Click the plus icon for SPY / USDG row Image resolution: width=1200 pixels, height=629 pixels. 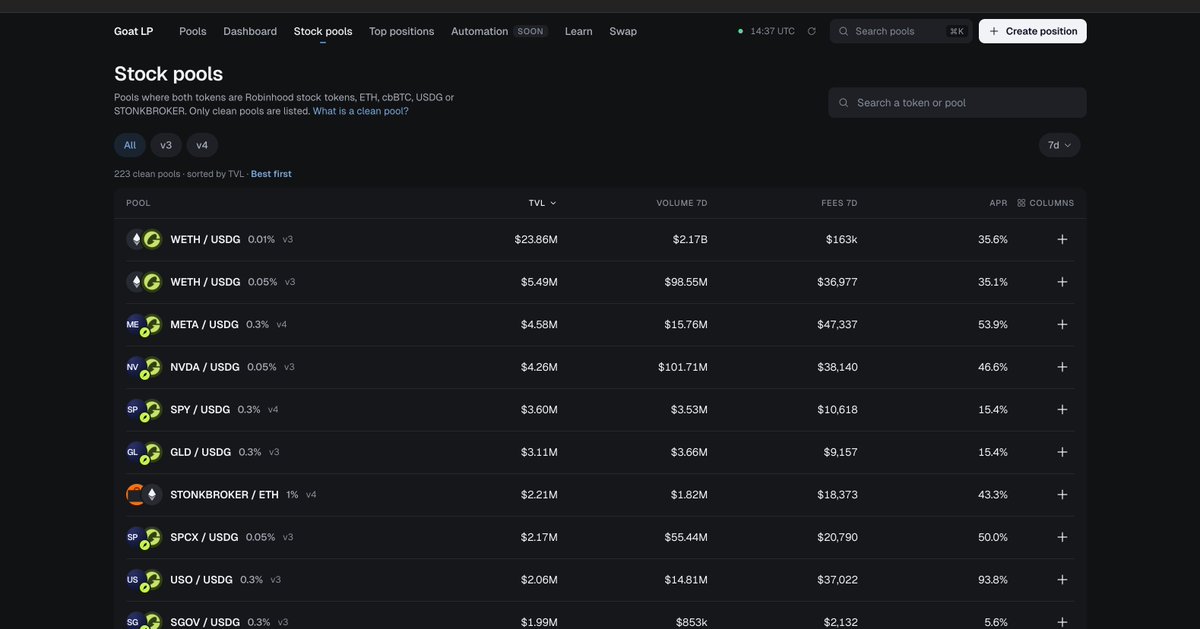coord(1062,410)
